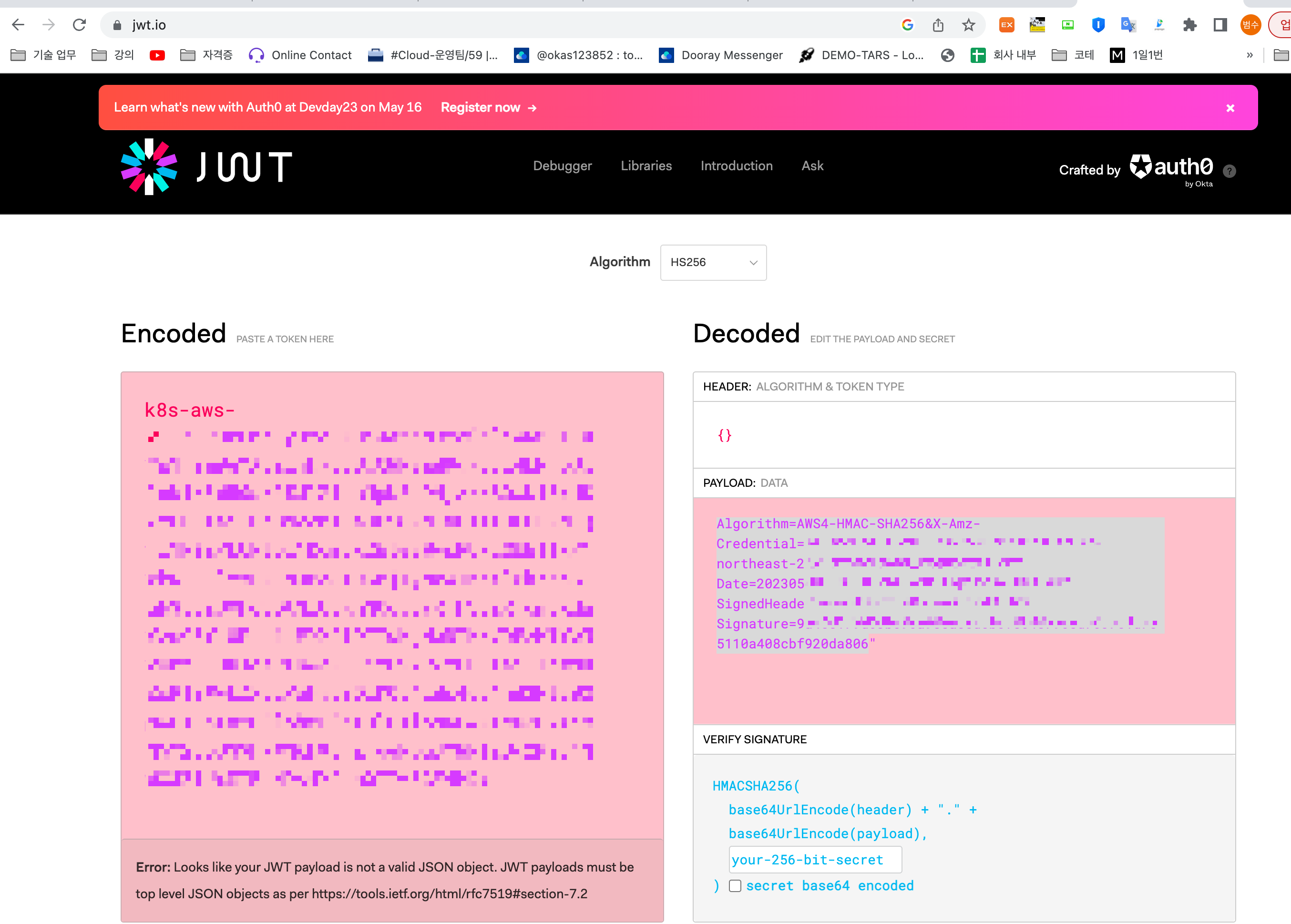Expand hidden bookmarks with the chevron
The image size is (1291, 924).
(1250, 55)
